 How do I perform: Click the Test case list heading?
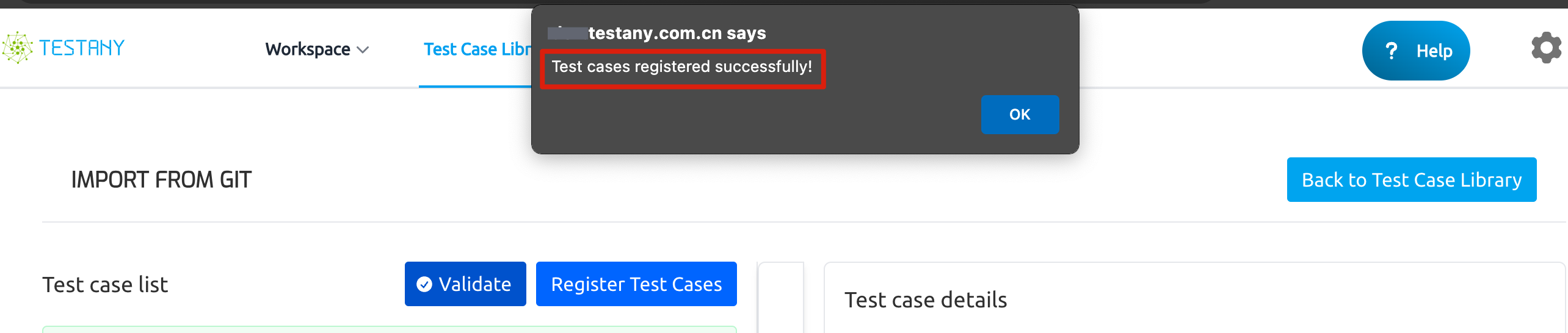tap(105, 285)
